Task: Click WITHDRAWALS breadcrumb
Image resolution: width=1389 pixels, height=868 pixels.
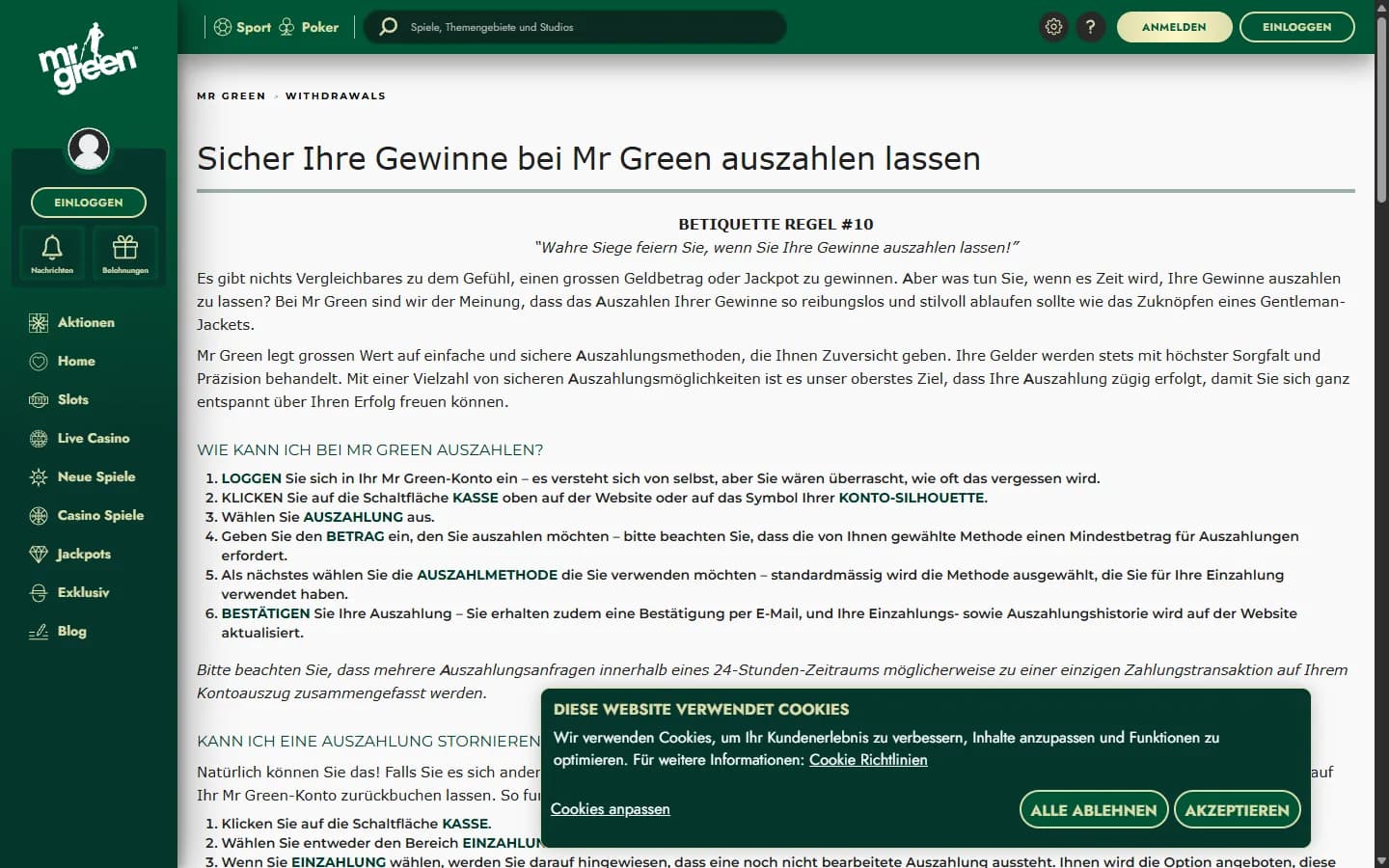Action: [x=336, y=96]
